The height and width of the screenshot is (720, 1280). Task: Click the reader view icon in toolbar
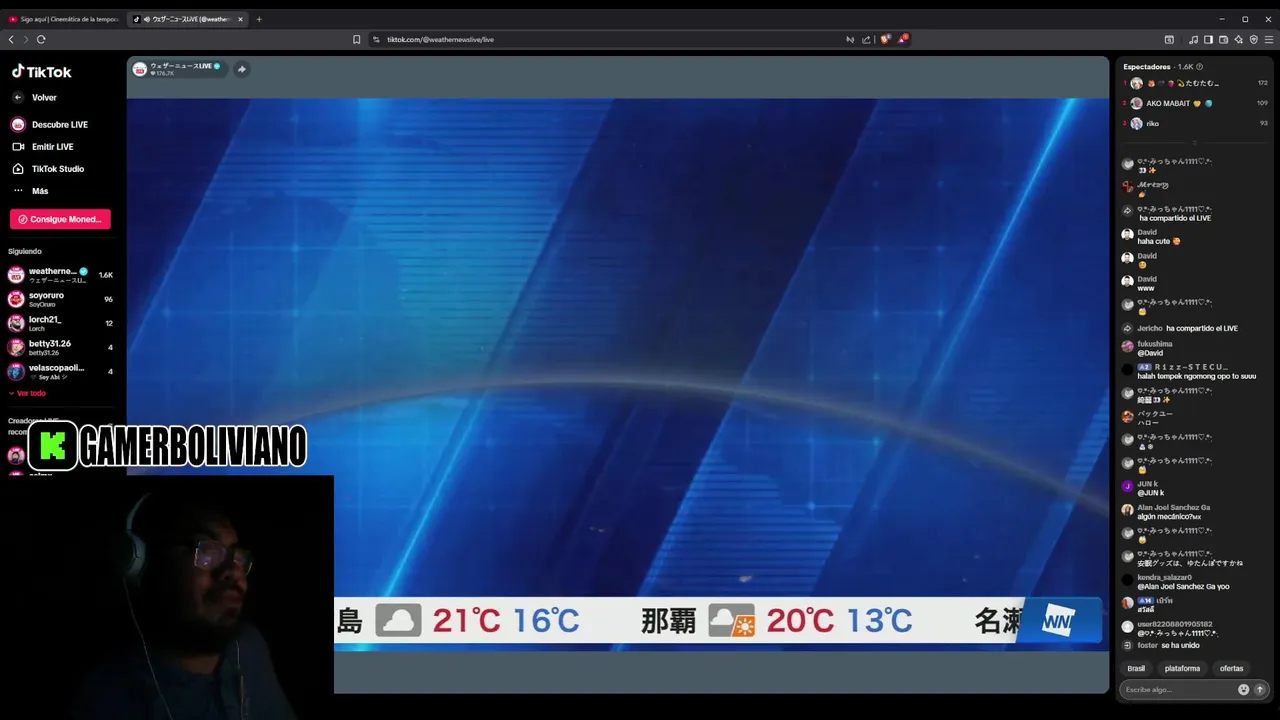[x=1169, y=39]
